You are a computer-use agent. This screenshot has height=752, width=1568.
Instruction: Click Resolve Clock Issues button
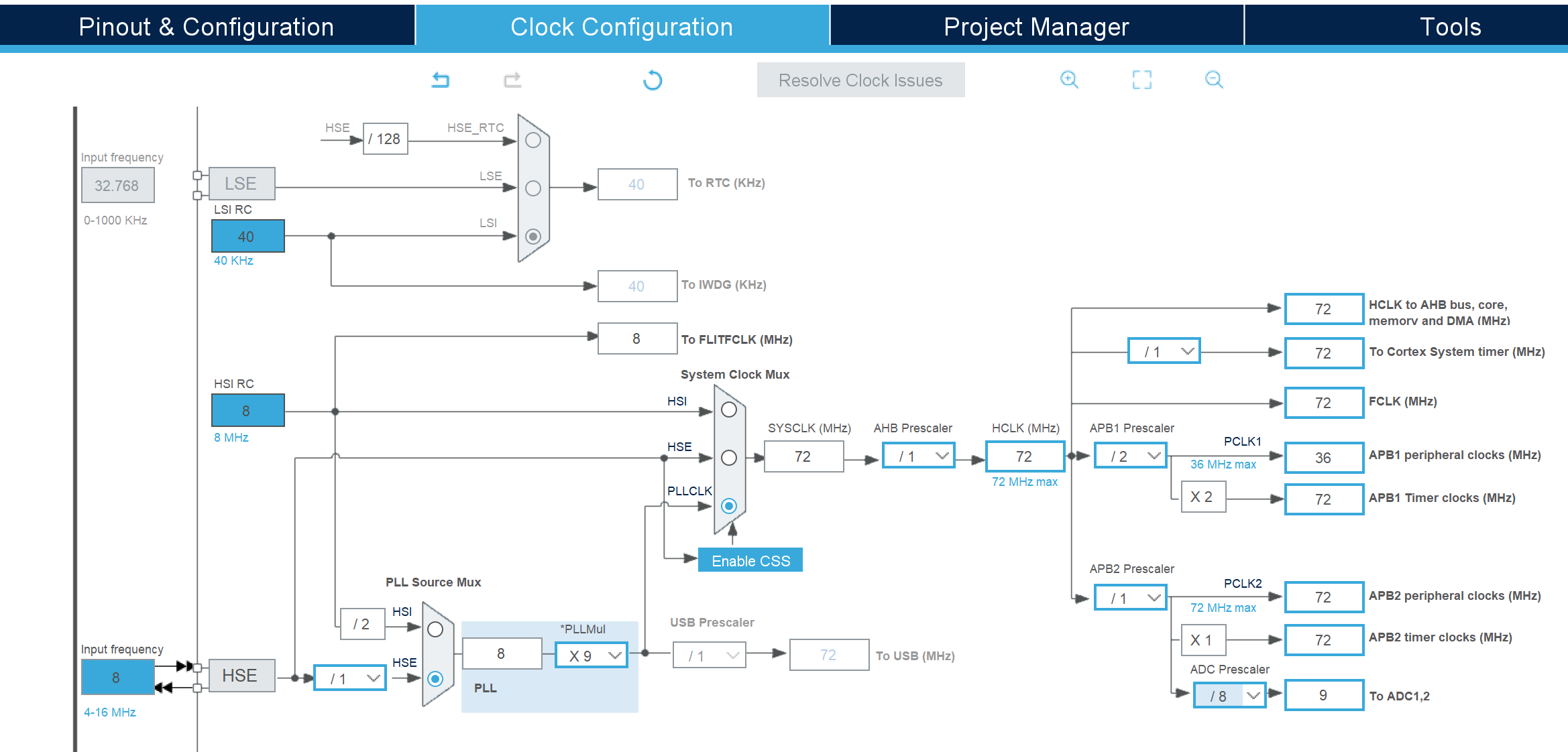click(x=860, y=80)
